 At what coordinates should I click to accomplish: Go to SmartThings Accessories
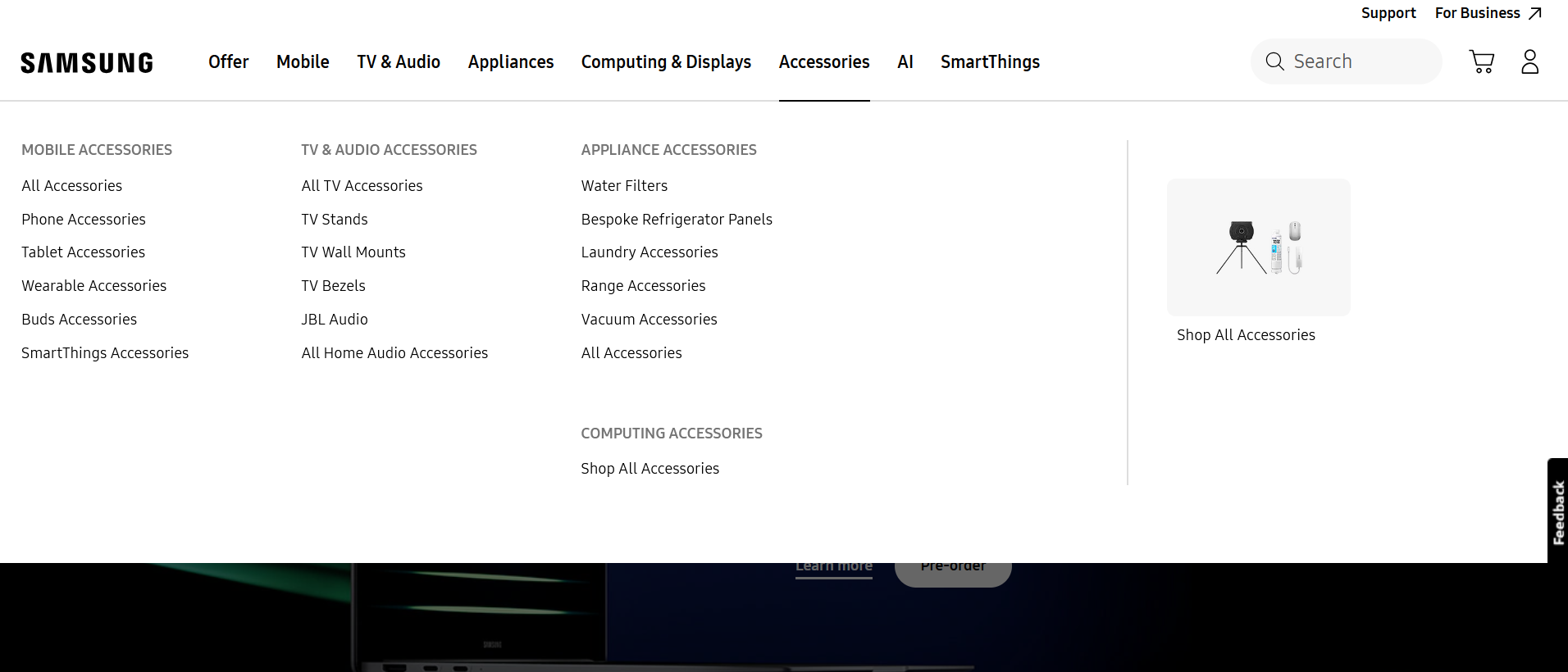tap(105, 353)
